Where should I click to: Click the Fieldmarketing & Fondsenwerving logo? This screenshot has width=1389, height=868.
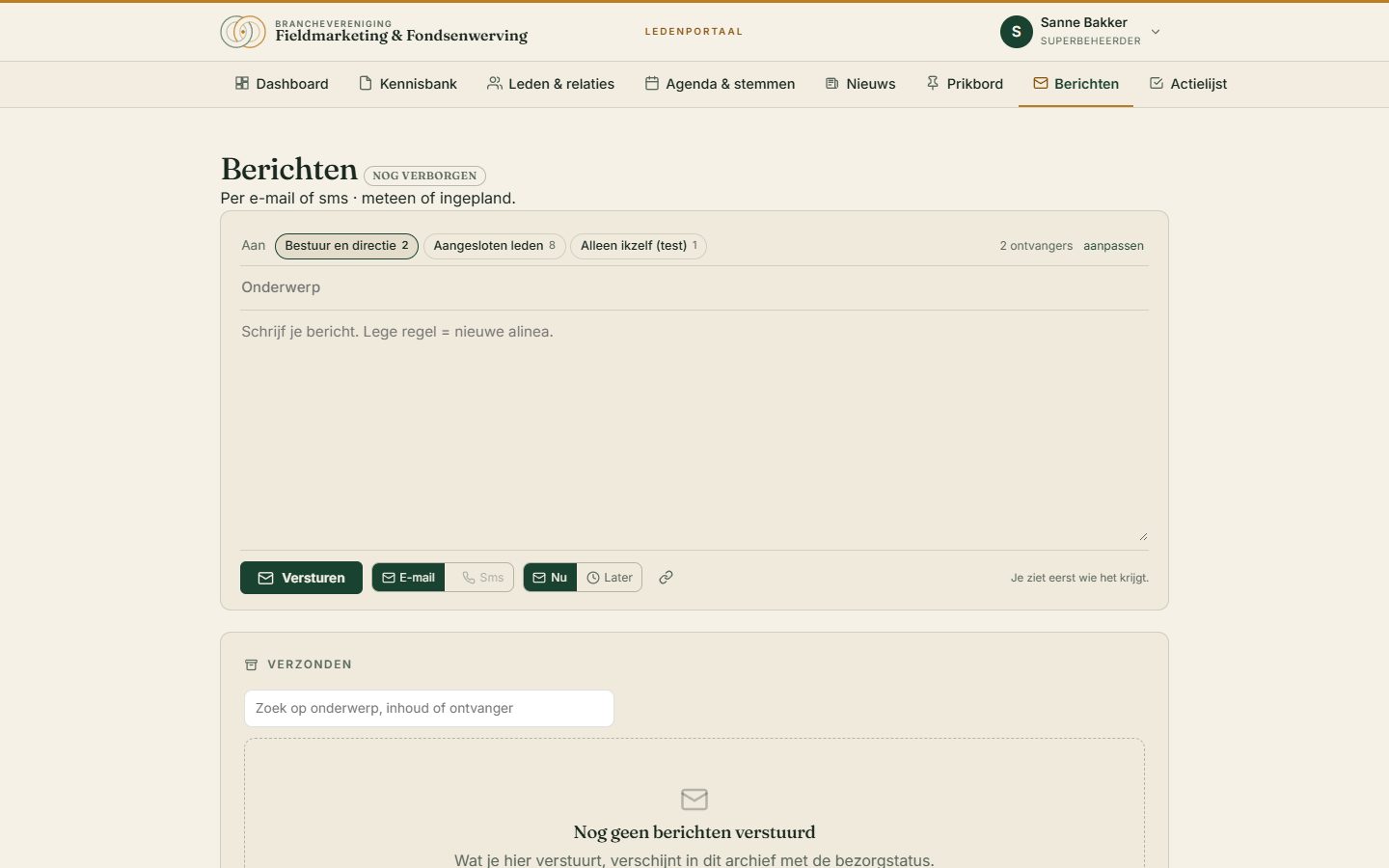click(374, 32)
